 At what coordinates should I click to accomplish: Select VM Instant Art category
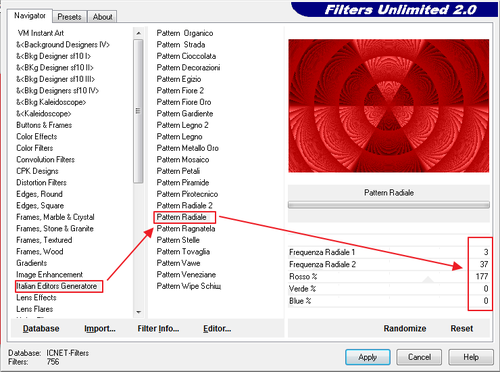41,33
